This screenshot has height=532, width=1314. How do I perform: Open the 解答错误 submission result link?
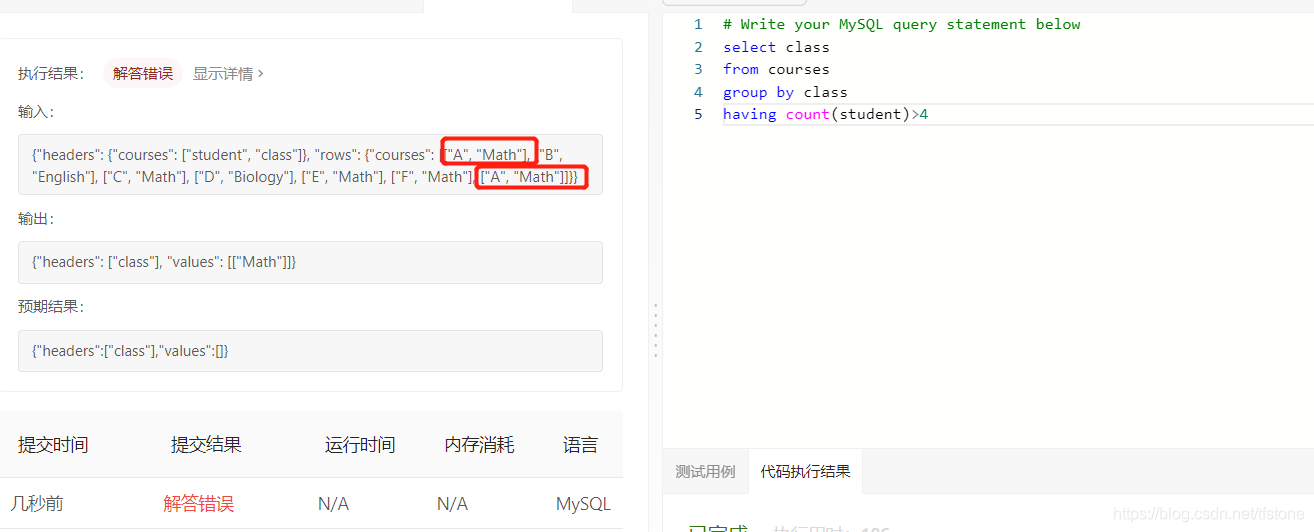coord(199,503)
